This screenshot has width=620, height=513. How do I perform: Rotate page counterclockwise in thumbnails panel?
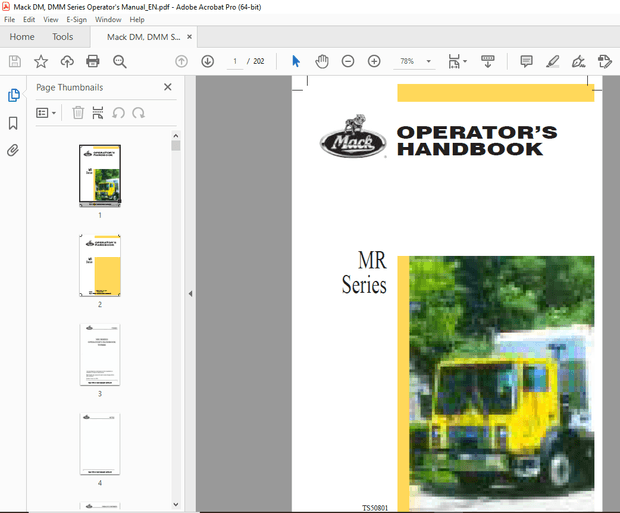pyautogui.click(x=118, y=113)
